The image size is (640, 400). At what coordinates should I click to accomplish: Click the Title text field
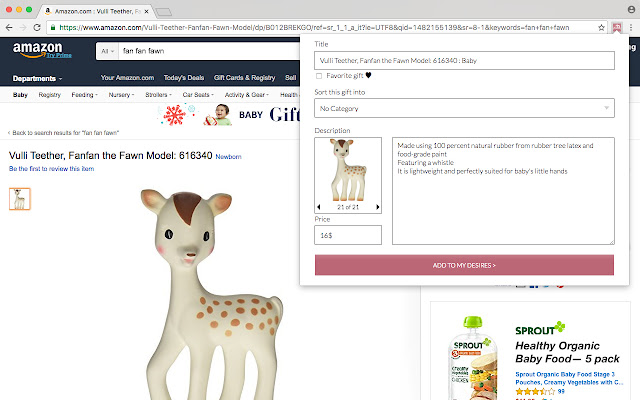click(x=464, y=60)
